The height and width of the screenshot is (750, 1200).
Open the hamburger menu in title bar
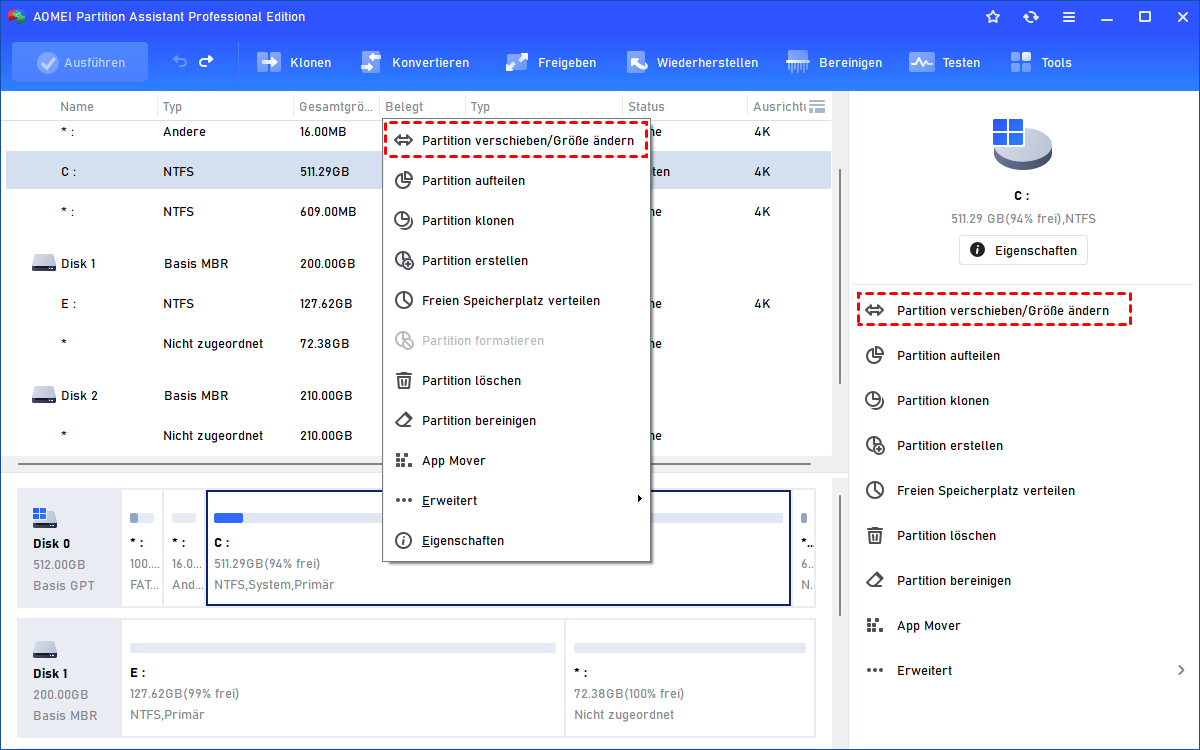point(1069,17)
